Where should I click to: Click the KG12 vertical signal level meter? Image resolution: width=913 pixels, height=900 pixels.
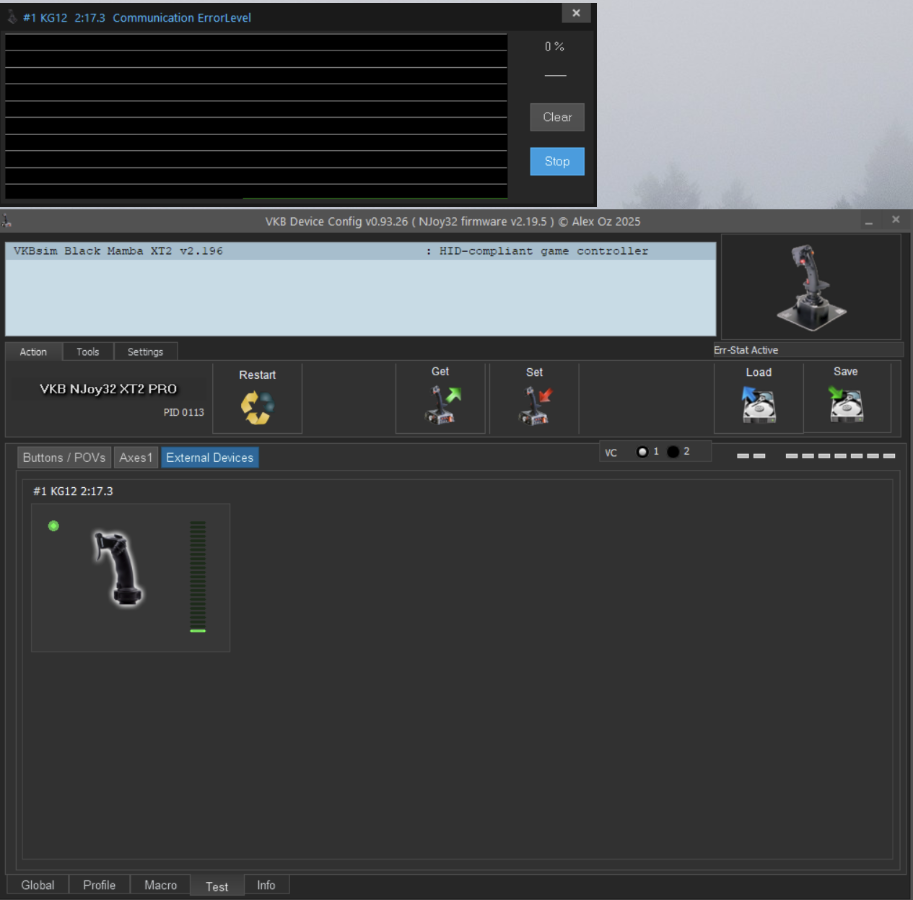pos(198,577)
